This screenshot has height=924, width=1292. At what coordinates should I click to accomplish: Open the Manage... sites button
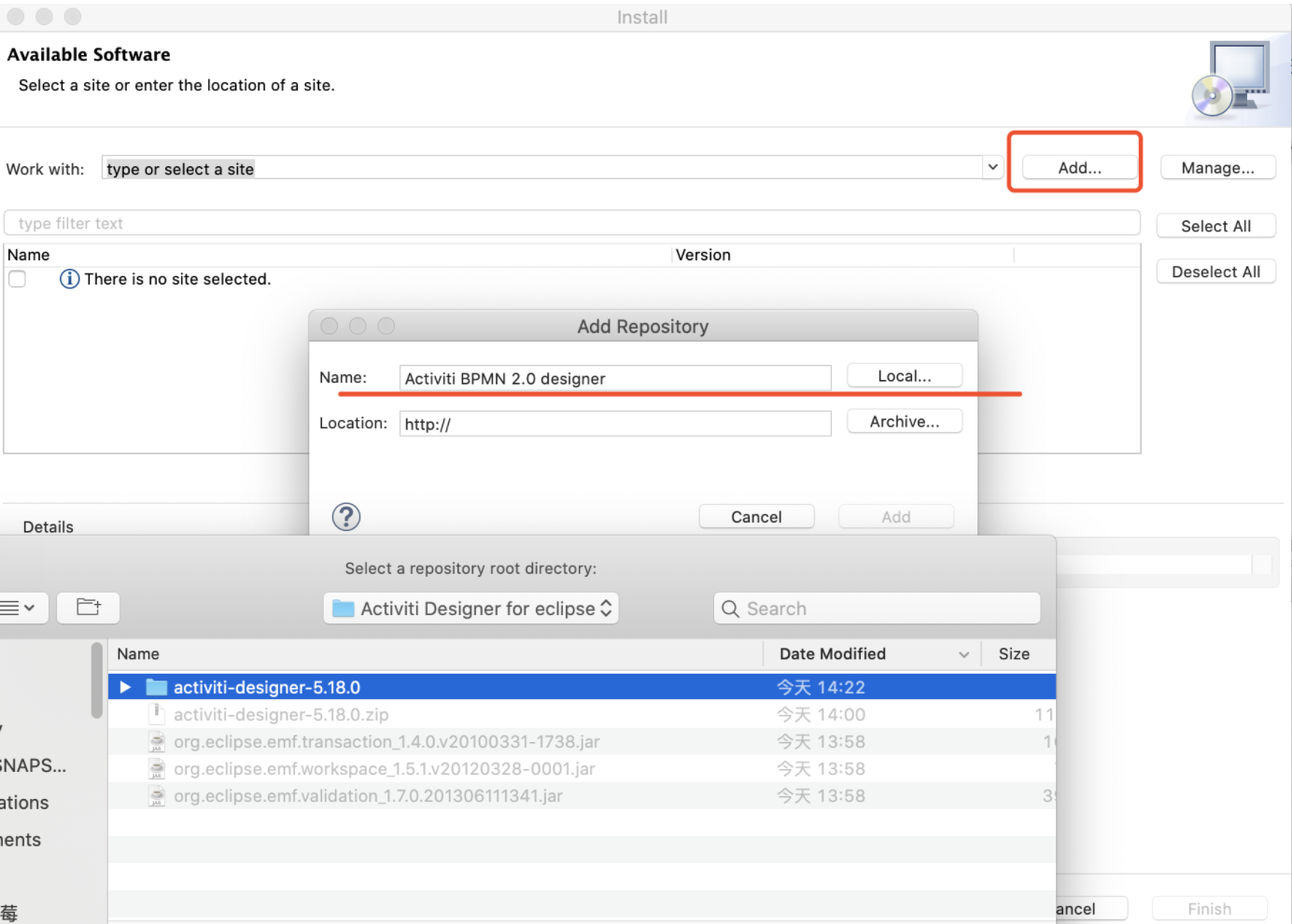(x=1217, y=168)
